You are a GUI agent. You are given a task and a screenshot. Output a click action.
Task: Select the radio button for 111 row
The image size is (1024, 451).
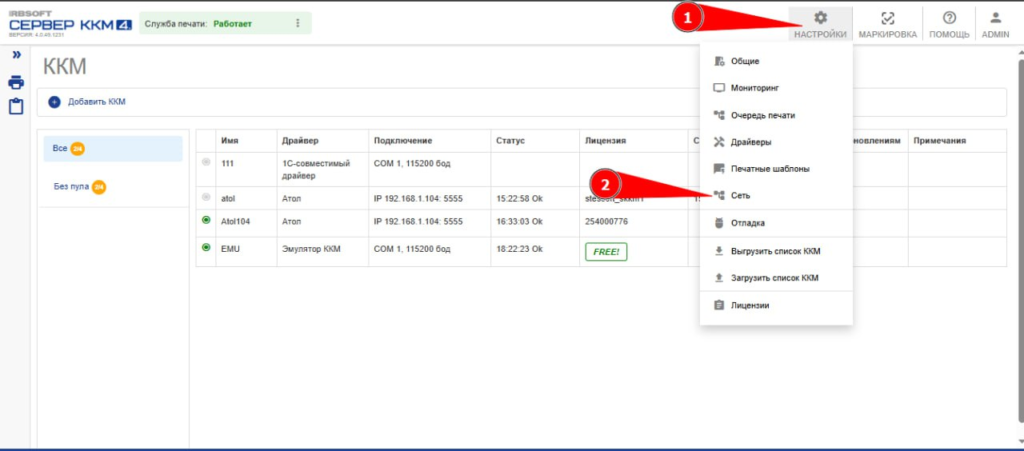(x=206, y=162)
